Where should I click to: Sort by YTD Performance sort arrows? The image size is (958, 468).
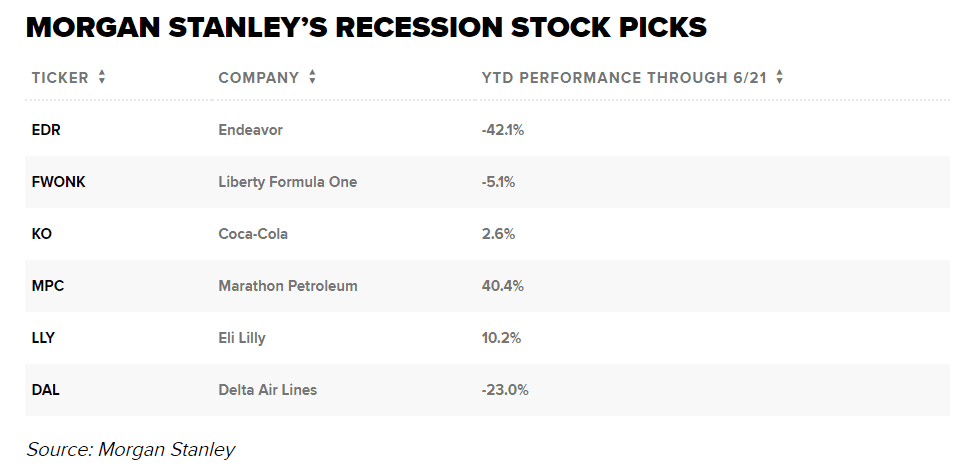click(x=779, y=77)
